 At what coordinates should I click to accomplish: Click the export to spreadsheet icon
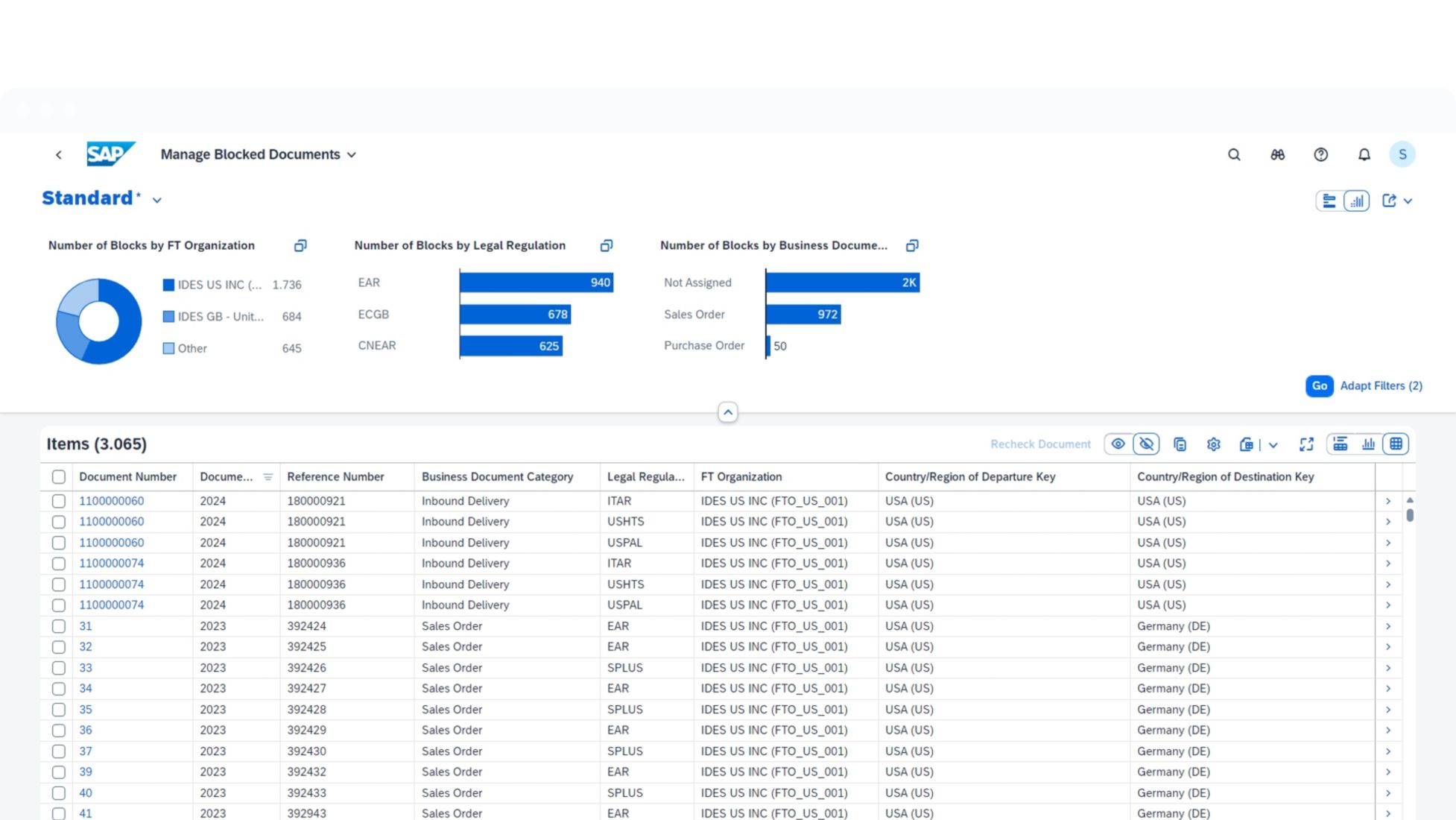pyautogui.click(x=1247, y=444)
